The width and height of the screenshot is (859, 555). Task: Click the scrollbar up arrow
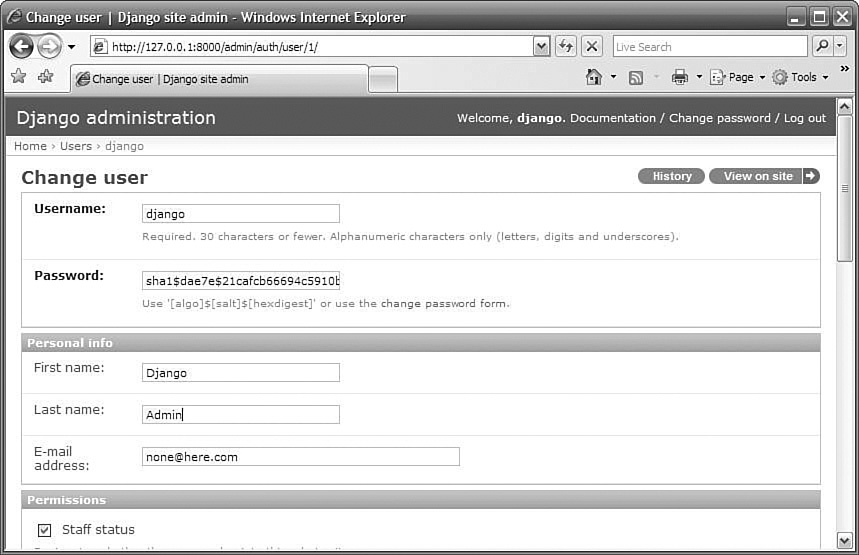(844, 106)
